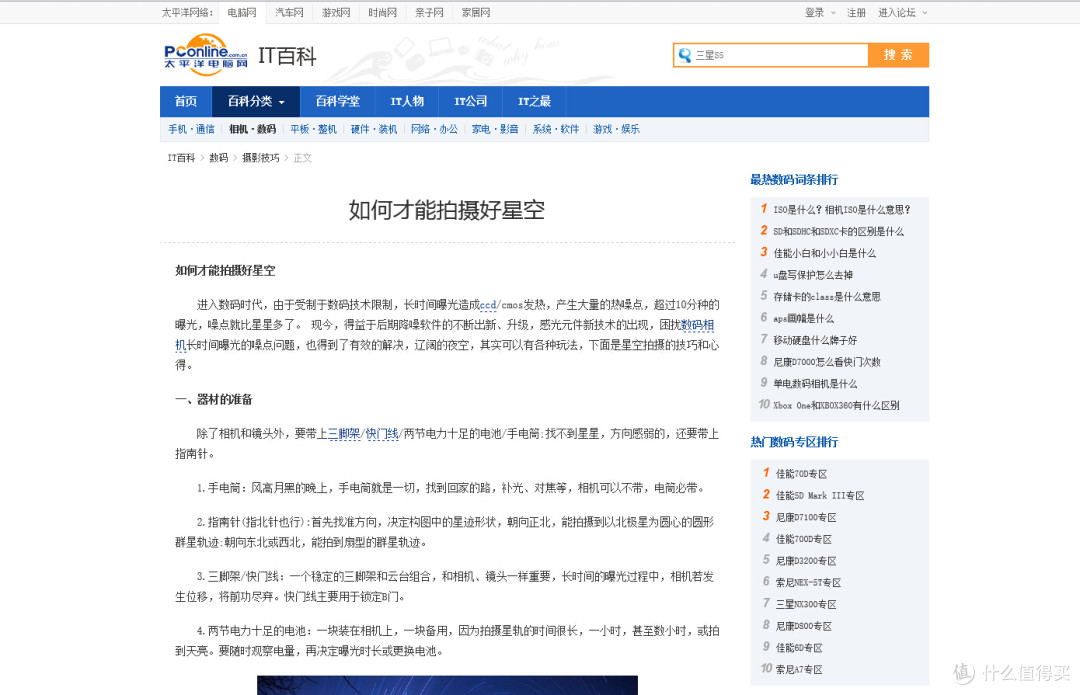The width and height of the screenshot is (1080, 695).
Task: Click IT百科 in the breadcrumb
Action: [x=181, y=158]
